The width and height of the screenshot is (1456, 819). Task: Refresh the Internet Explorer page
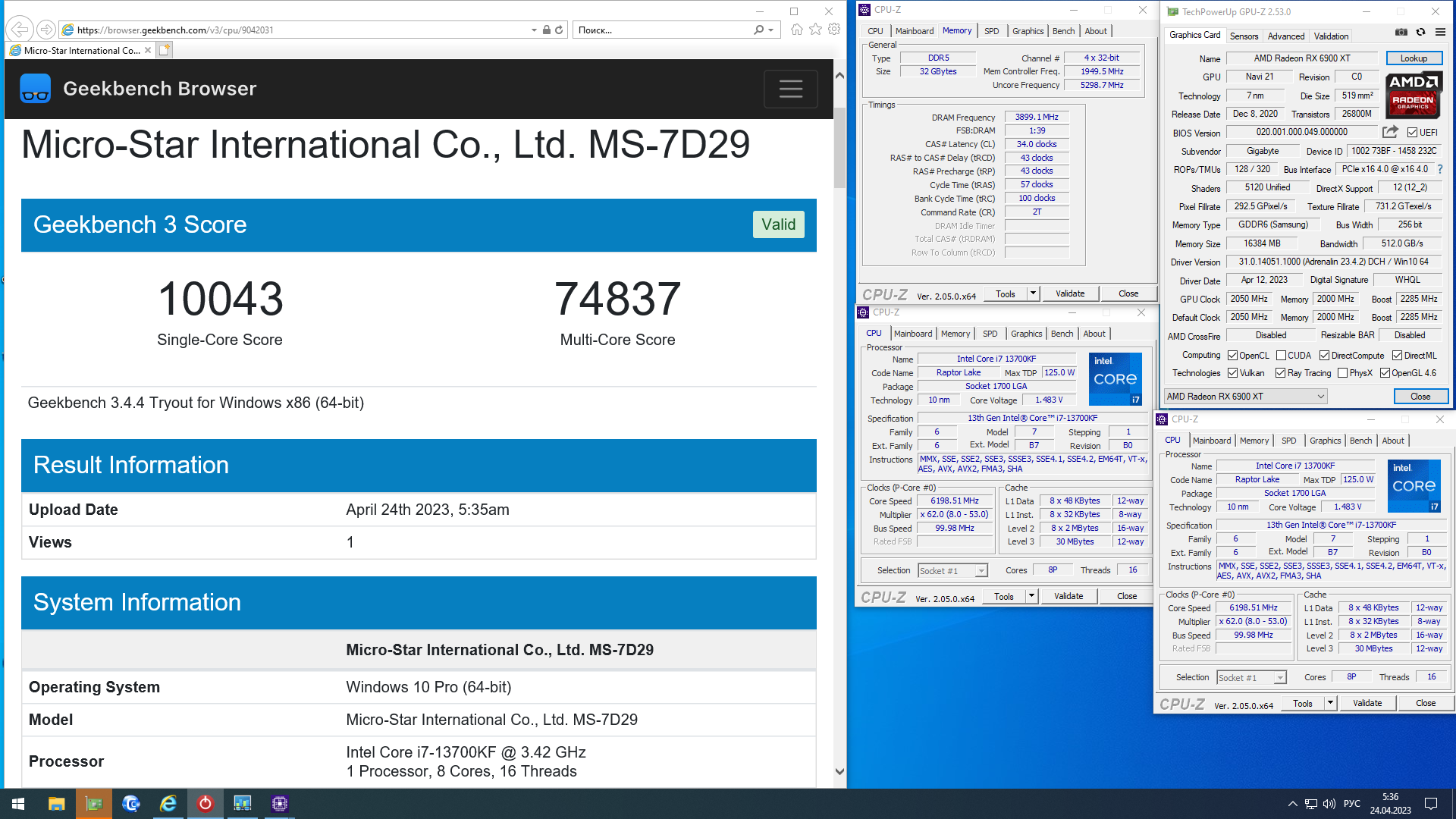pyautogui.click(x=559, y=30)
